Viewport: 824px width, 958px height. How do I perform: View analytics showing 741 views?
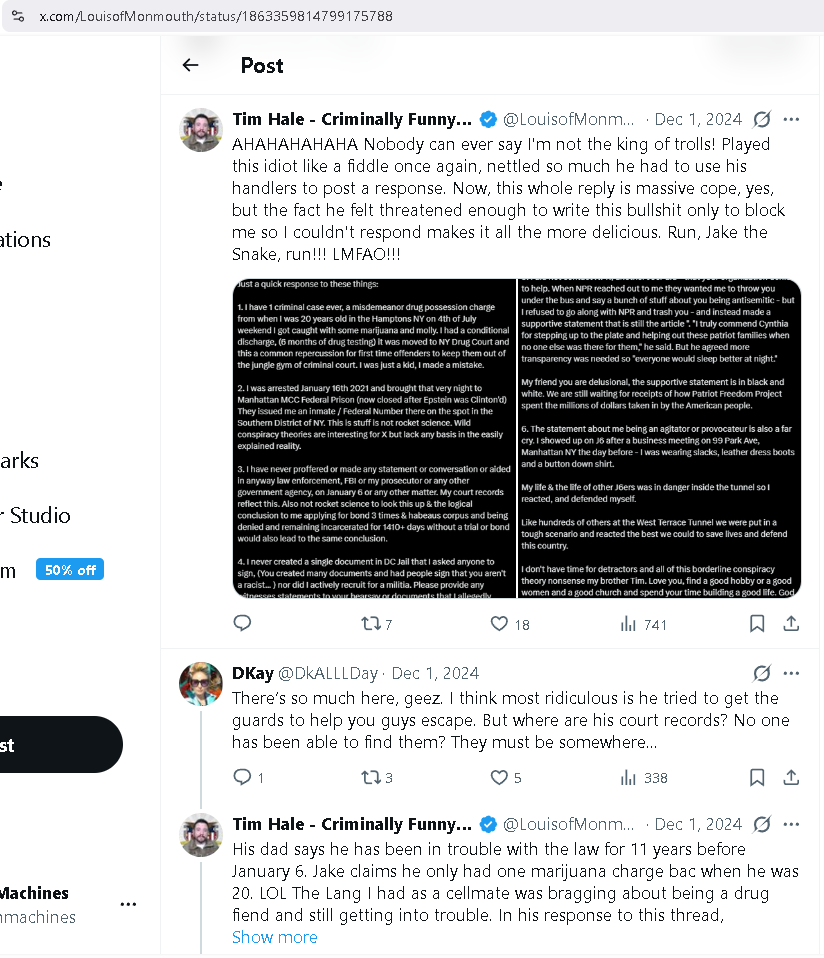click(x=629, y=623)
